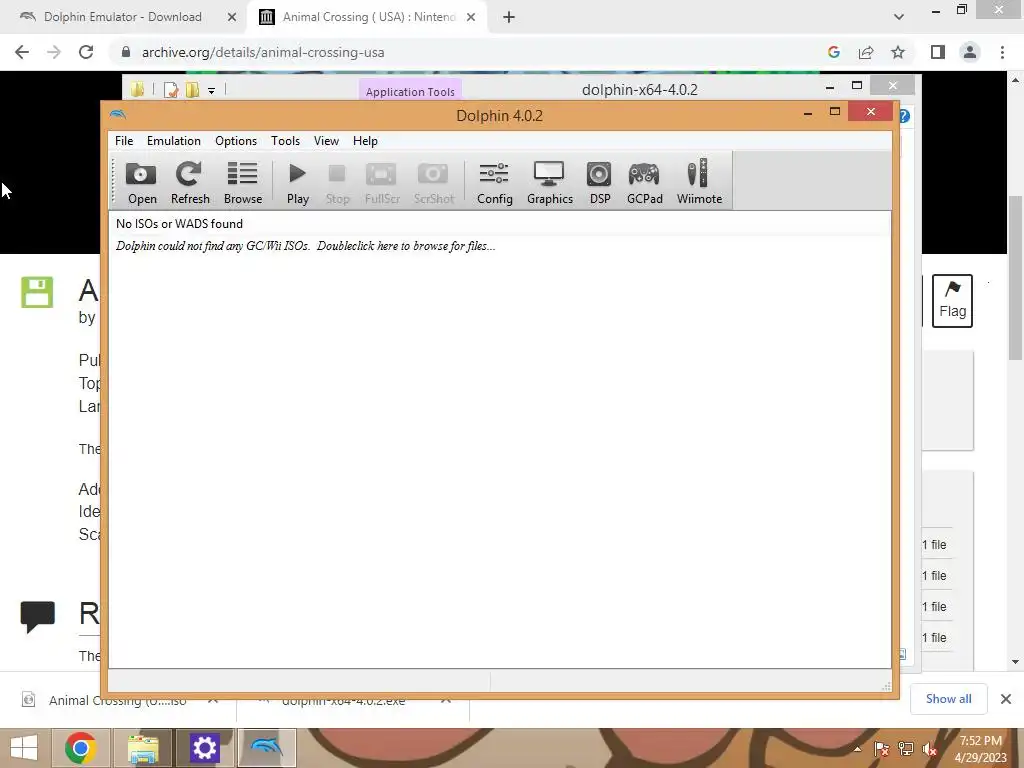Open the Options menu
This screenshot has width=1024, height=768.
236,140
